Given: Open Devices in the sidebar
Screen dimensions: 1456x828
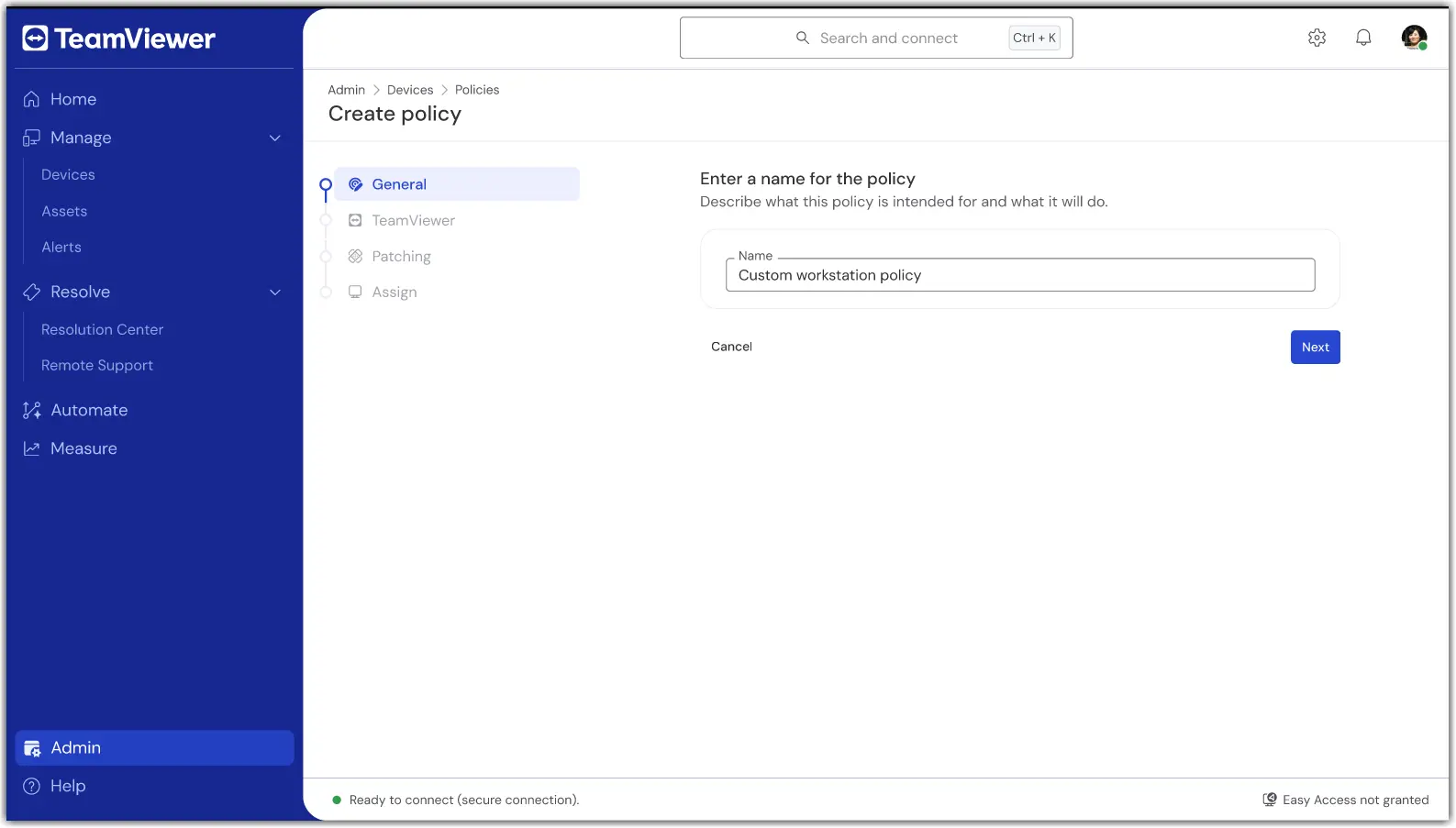Looking at the screenshot, I should (68, 174).
